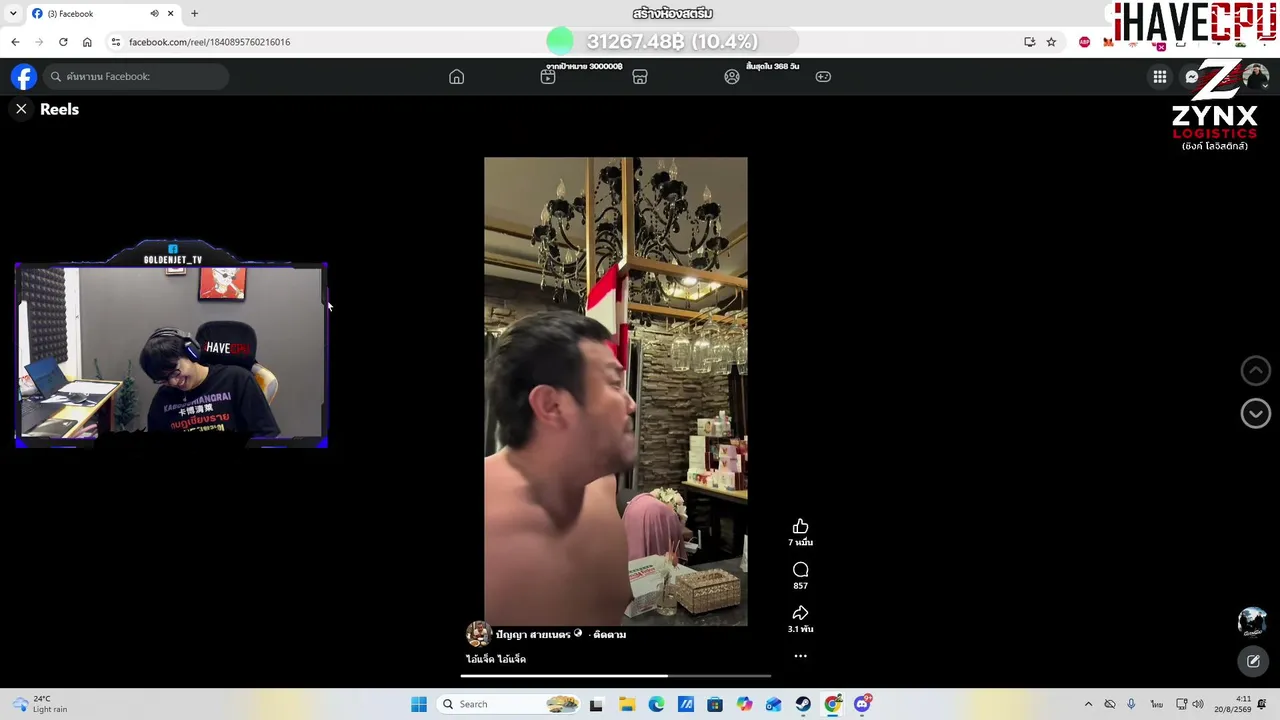Search Facebook in the search field
The width and height of the screenshot is (1280, 720).
136,77
